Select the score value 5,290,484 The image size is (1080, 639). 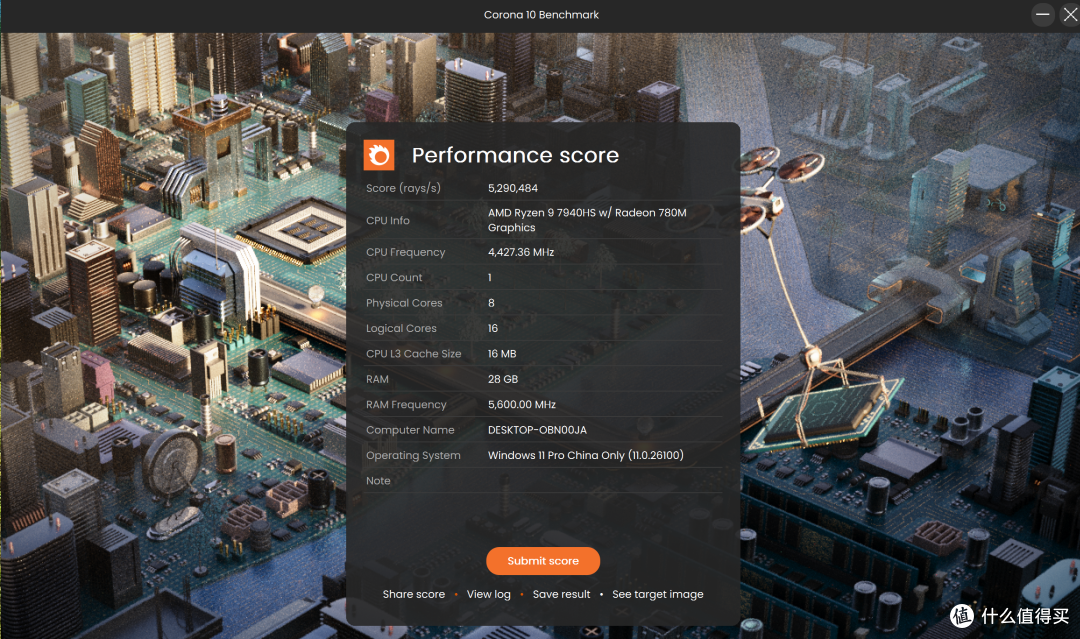coord(512,188)
